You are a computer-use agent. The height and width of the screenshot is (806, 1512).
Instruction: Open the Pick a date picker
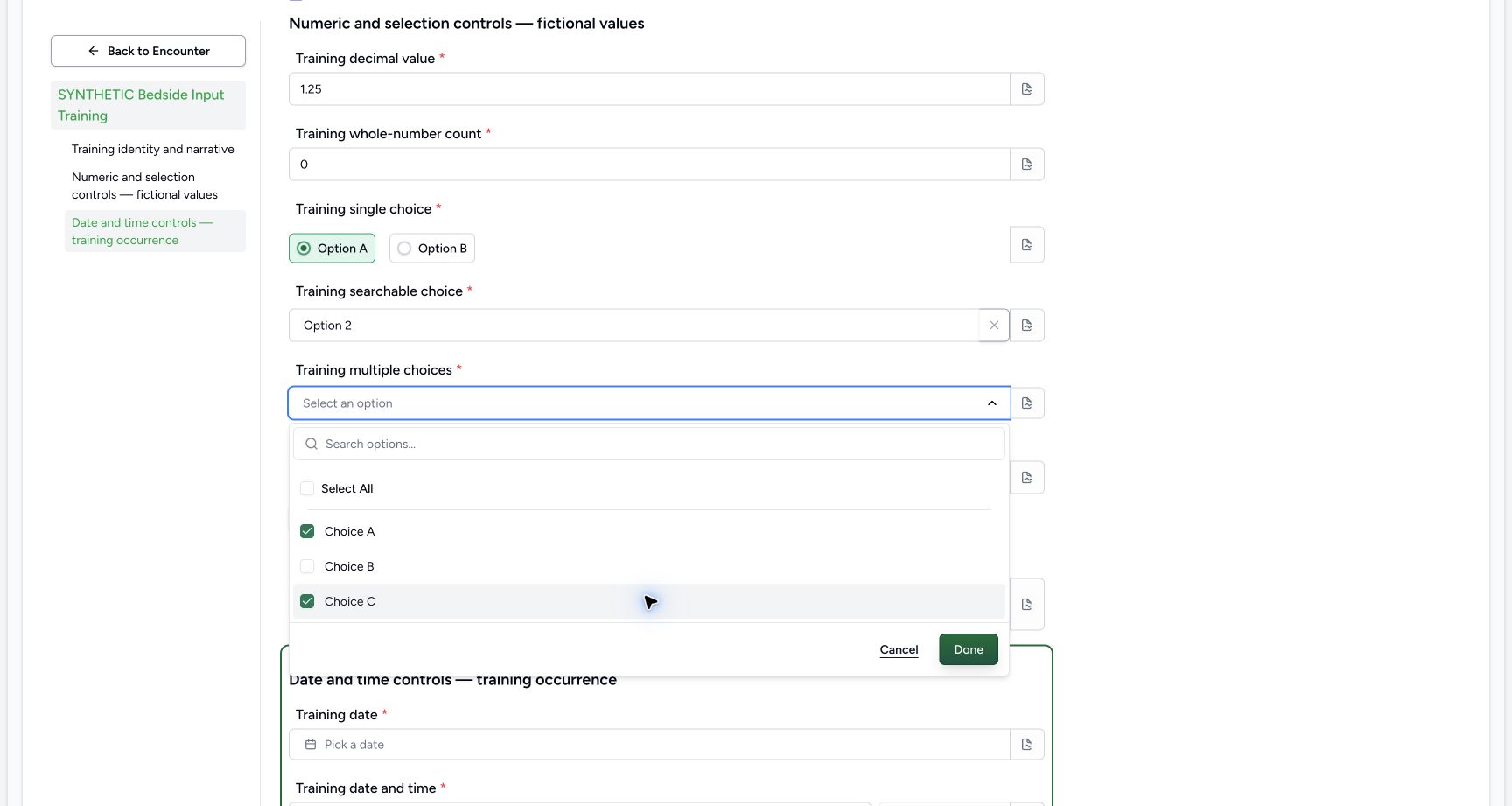pyautogui.click(x=649, y=745)
